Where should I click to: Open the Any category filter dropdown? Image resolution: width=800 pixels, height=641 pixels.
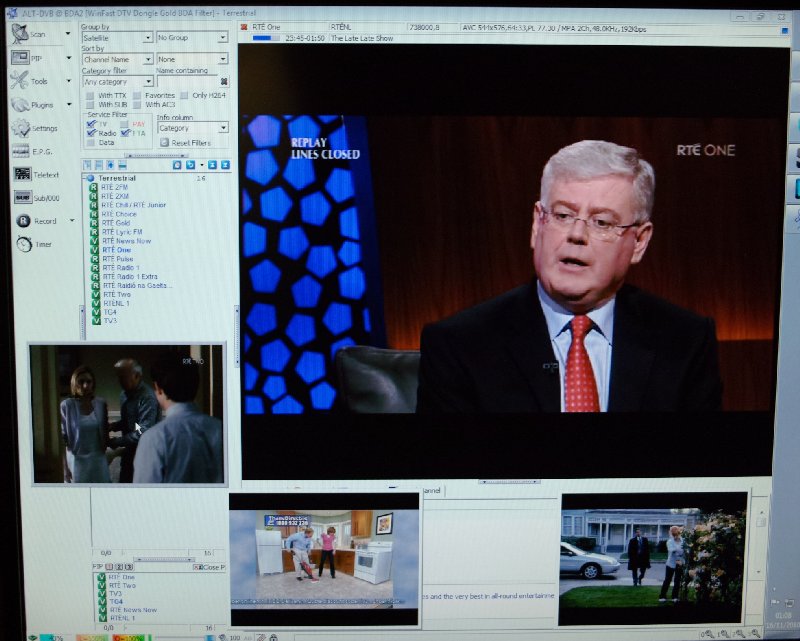pos(117,82)
